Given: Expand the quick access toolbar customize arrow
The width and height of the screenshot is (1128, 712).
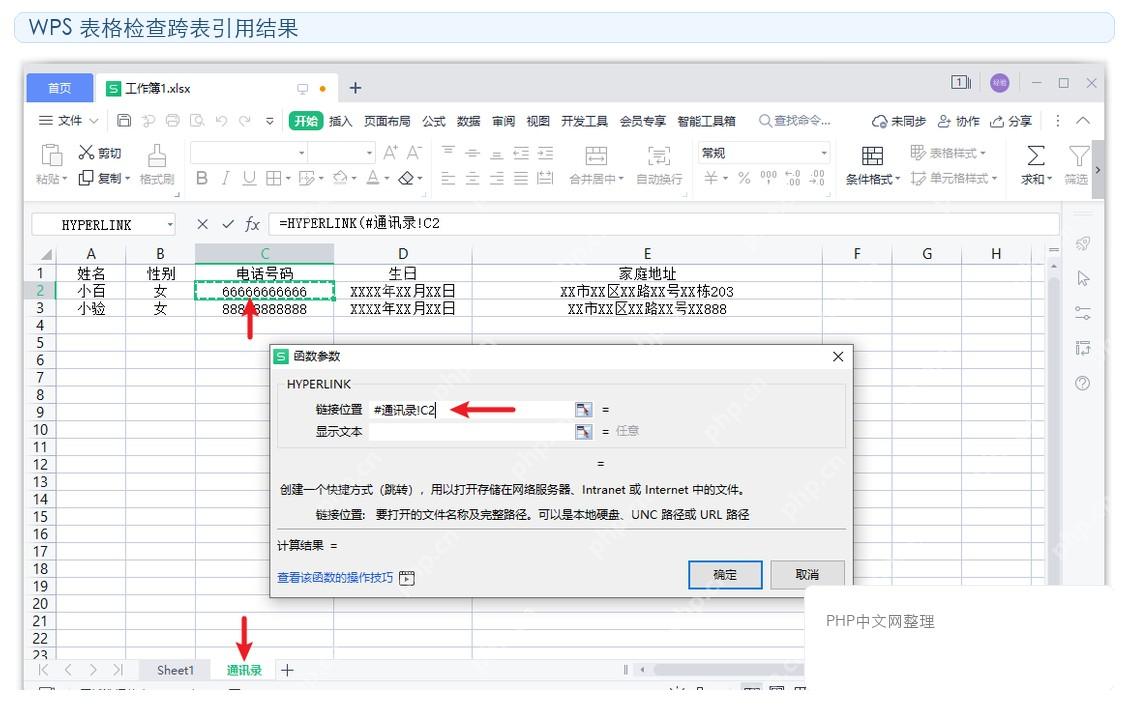Looking at the screenshot, I should (270, 121).
